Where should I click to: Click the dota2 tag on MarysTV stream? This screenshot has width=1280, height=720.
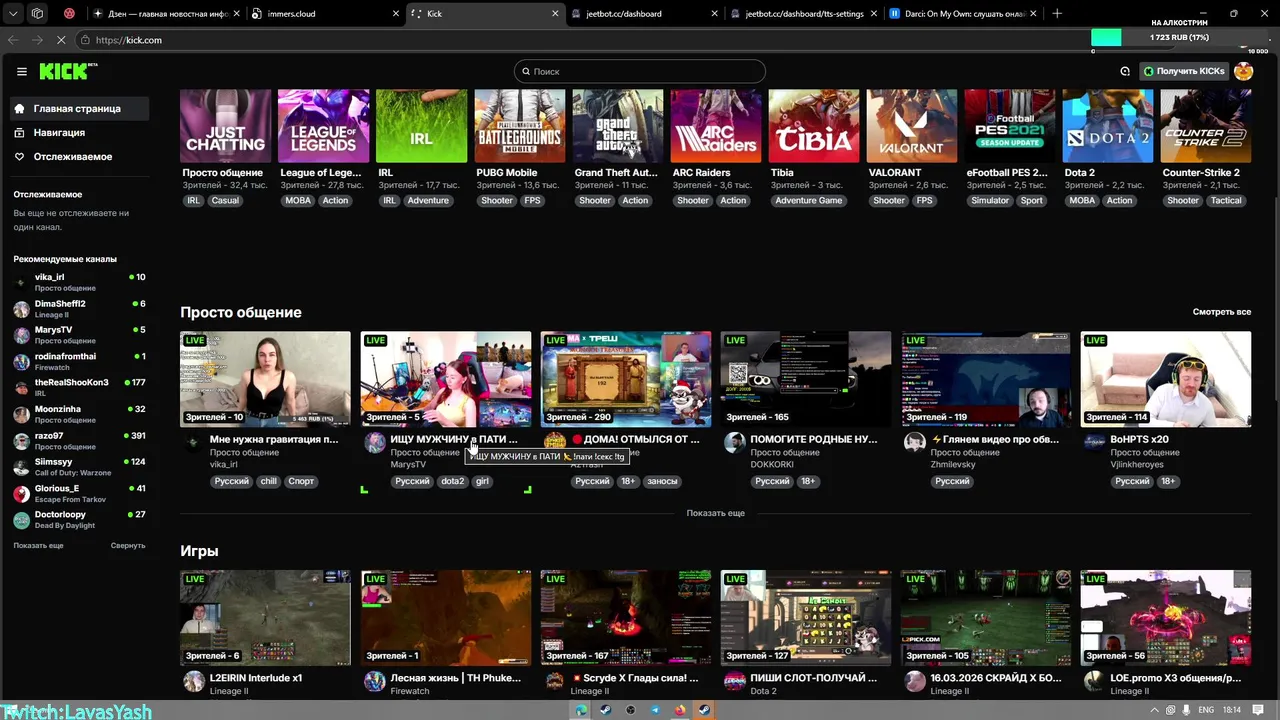[452, 481]
